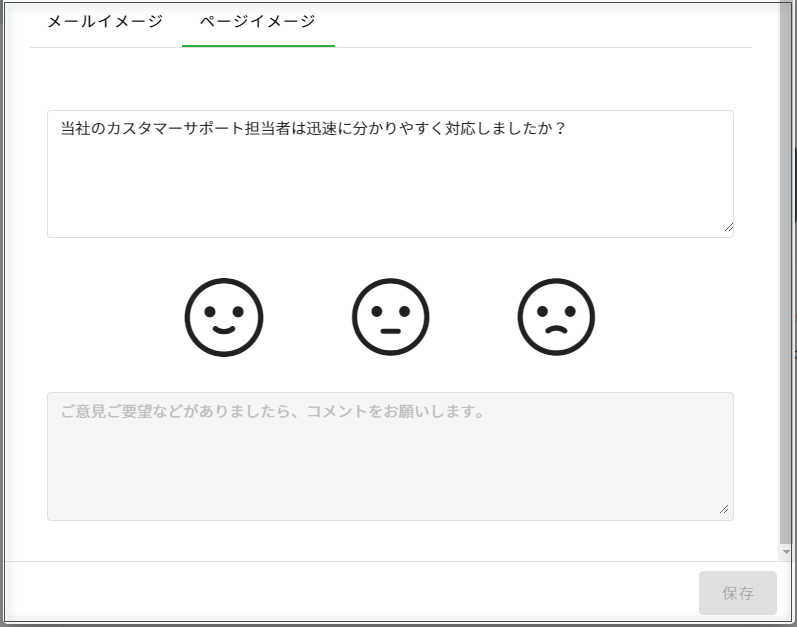This screenshot has width=797, height=627.
Task: Click the comment box resize grip
Action: (724, 509)
